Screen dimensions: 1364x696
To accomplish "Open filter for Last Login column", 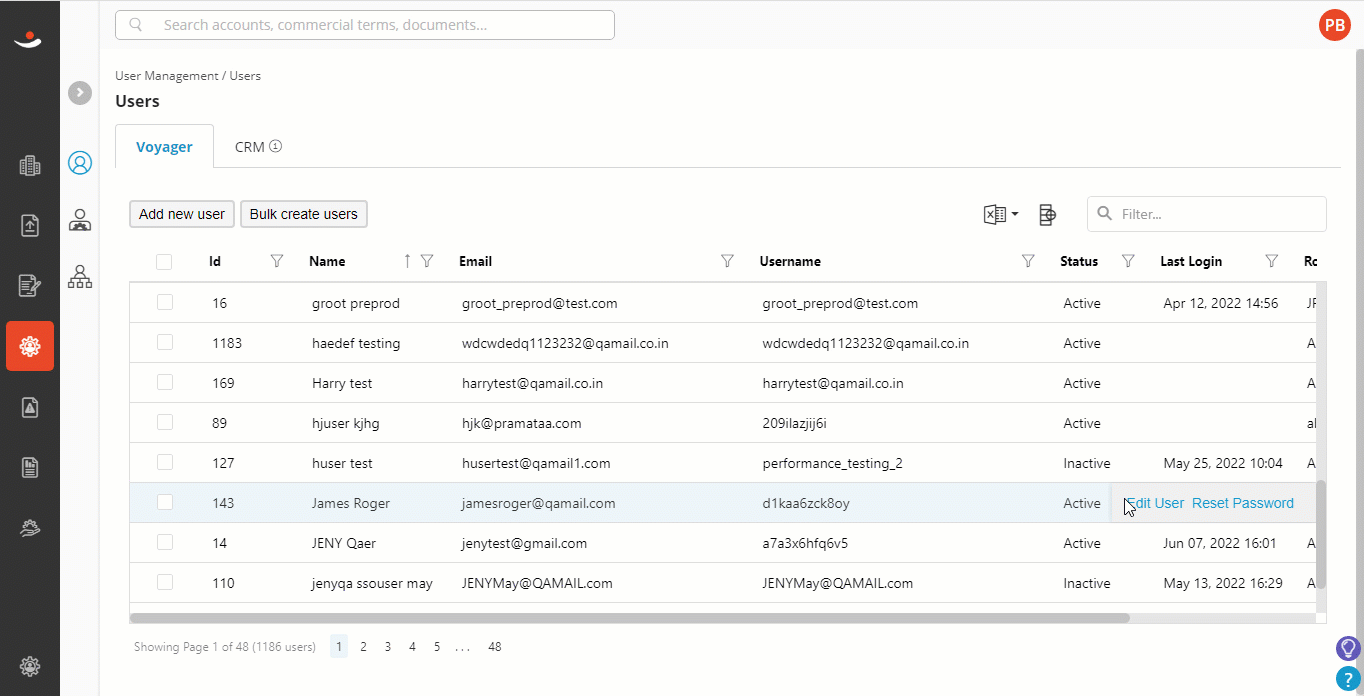I will pyautogui.click(x=1272, y=261).
